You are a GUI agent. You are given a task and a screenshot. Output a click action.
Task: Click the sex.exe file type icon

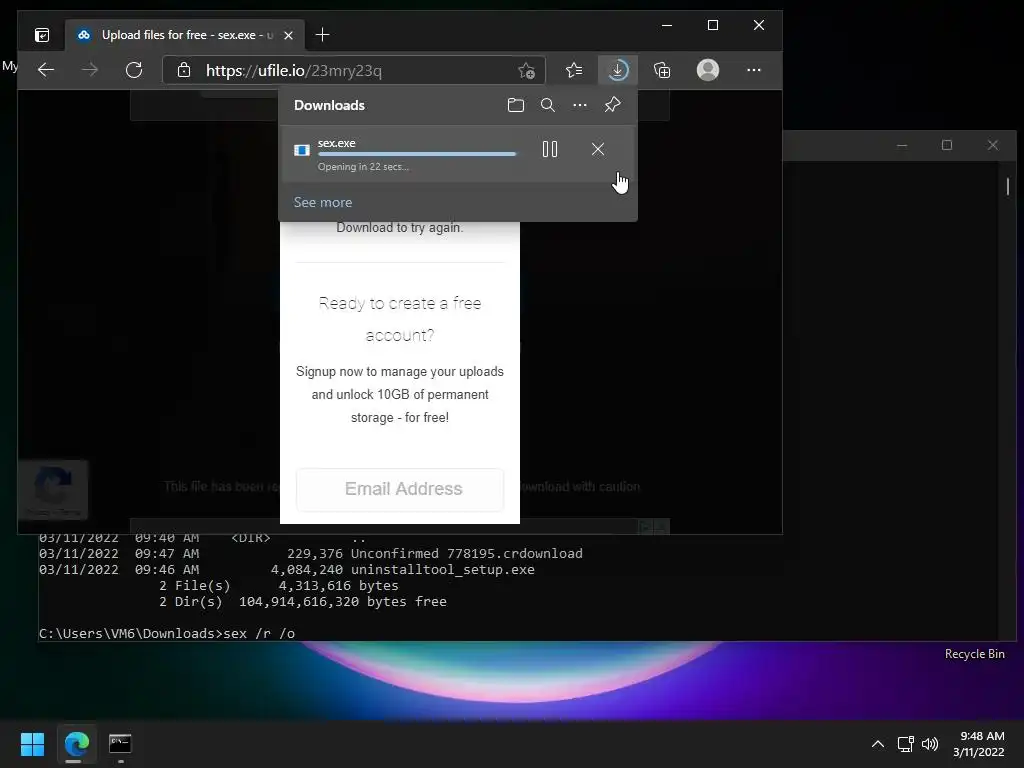click(302, 150)
